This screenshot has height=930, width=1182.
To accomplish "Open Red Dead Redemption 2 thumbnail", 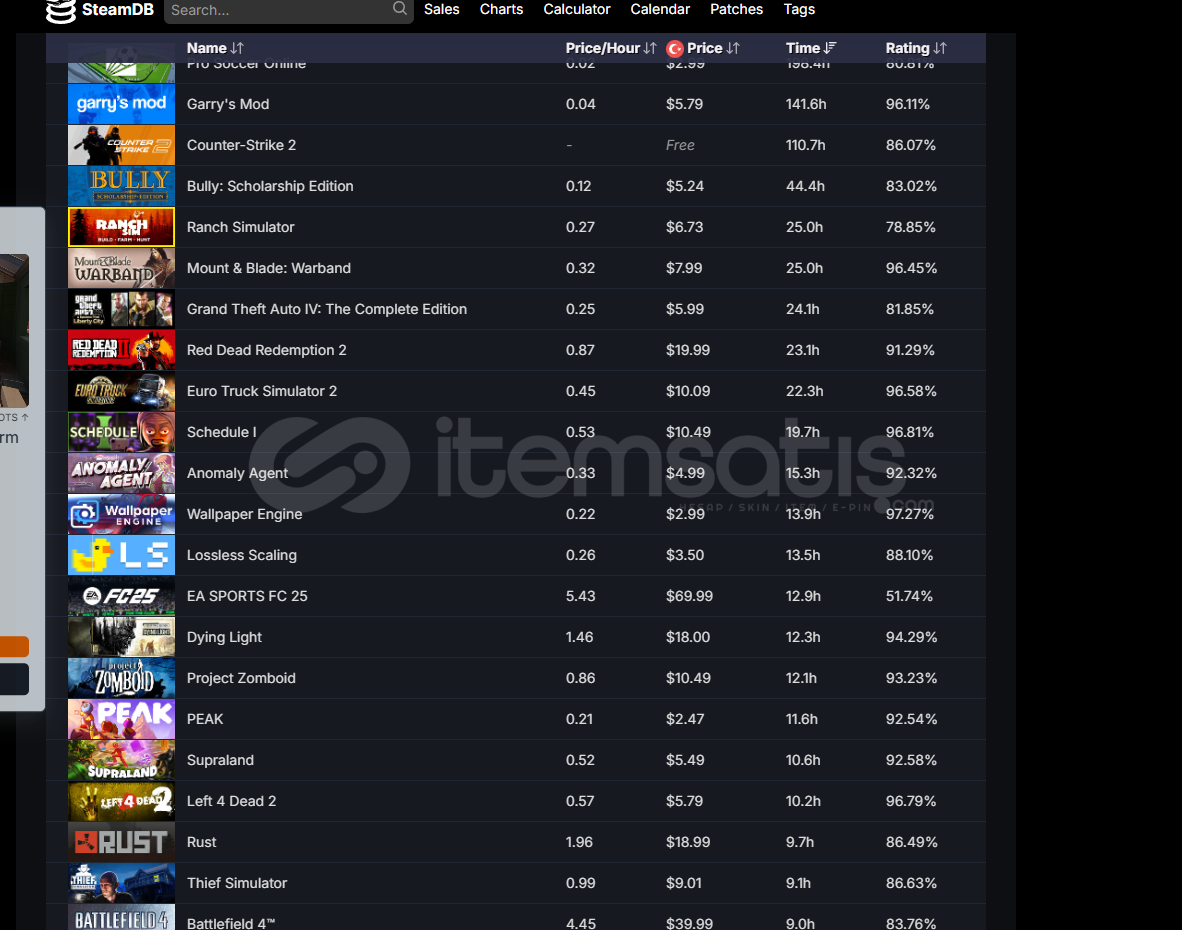I will 121,350.
